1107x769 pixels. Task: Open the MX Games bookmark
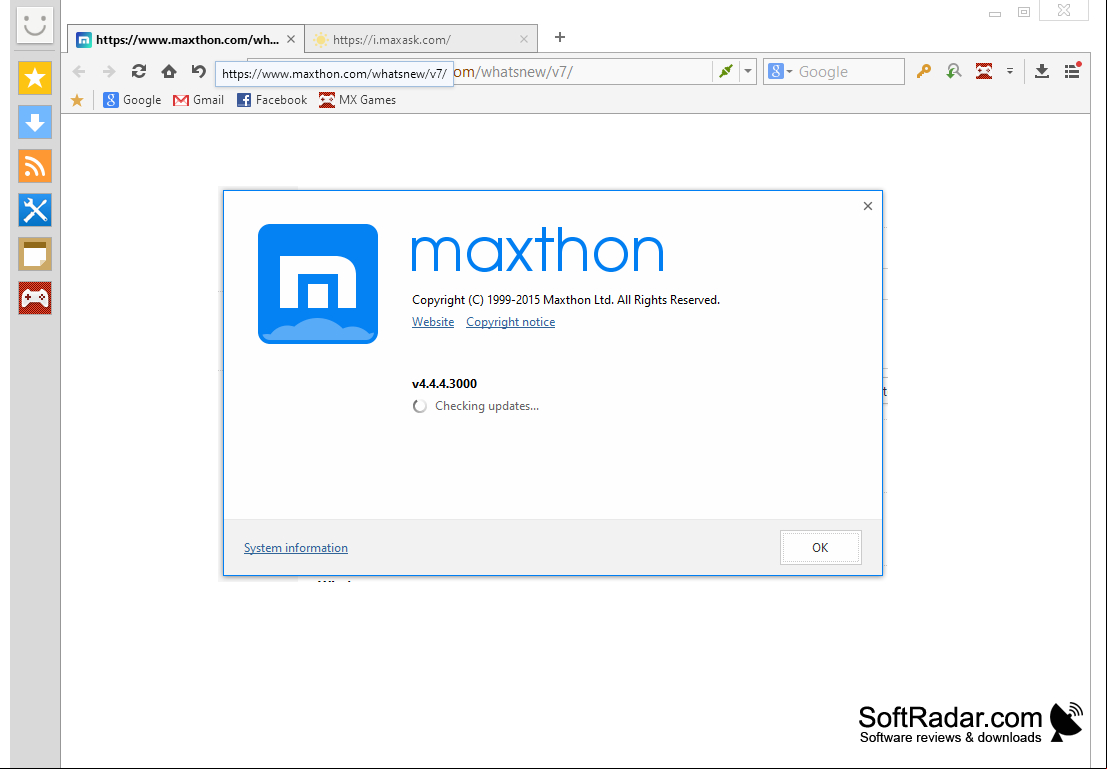pyautogui.click(x=357, y=100)
